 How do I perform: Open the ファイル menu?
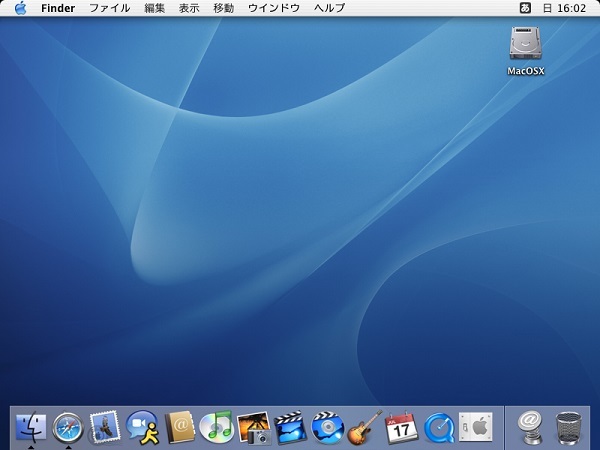(x=110, y=8)
